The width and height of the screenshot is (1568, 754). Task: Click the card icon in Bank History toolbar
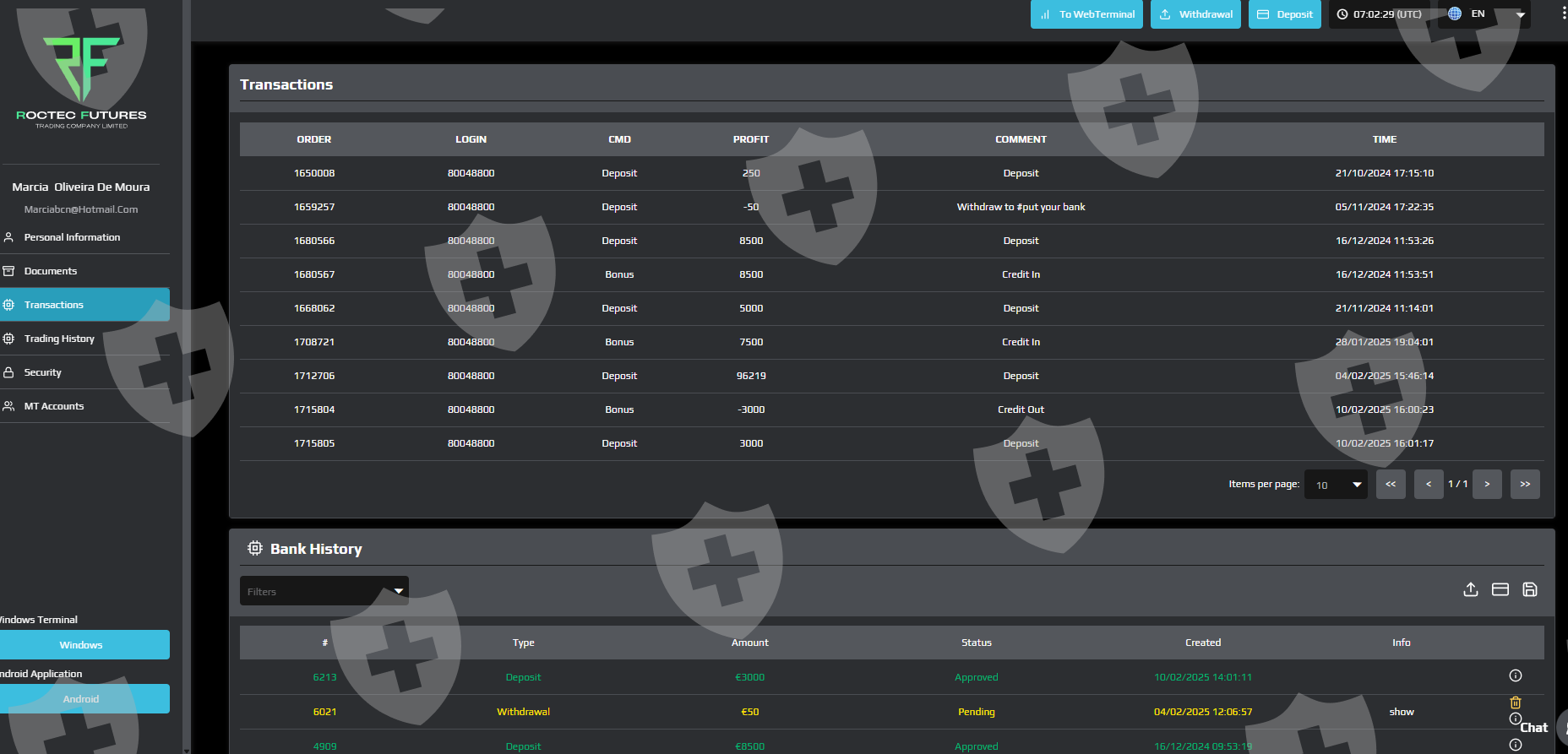coord(1500,589)
